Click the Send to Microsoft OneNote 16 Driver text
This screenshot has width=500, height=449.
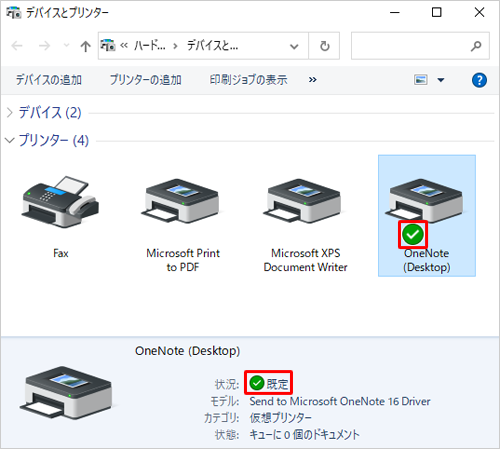tap(340, 401)
